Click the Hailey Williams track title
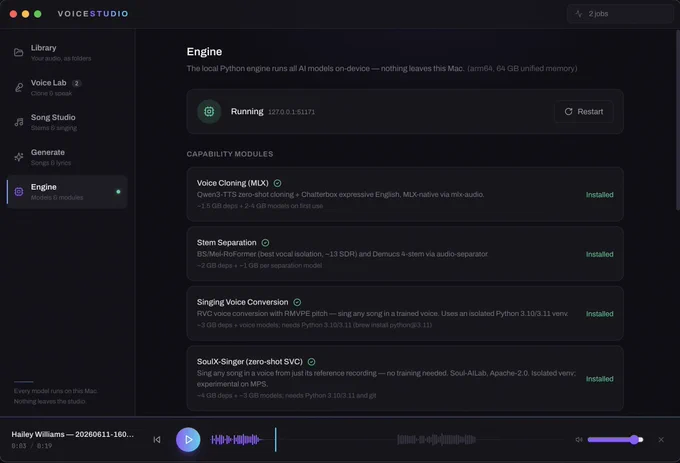 pos(72,434)
